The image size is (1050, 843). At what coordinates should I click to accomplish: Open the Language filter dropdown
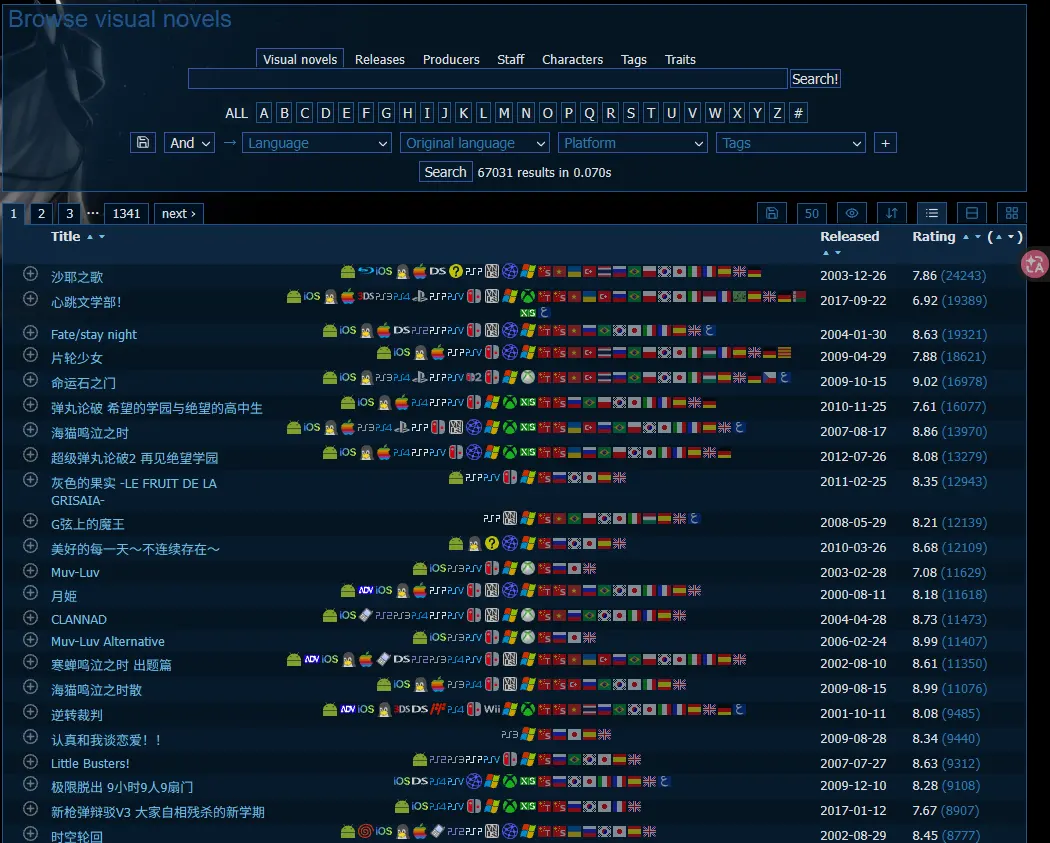[x=317, y=143]
